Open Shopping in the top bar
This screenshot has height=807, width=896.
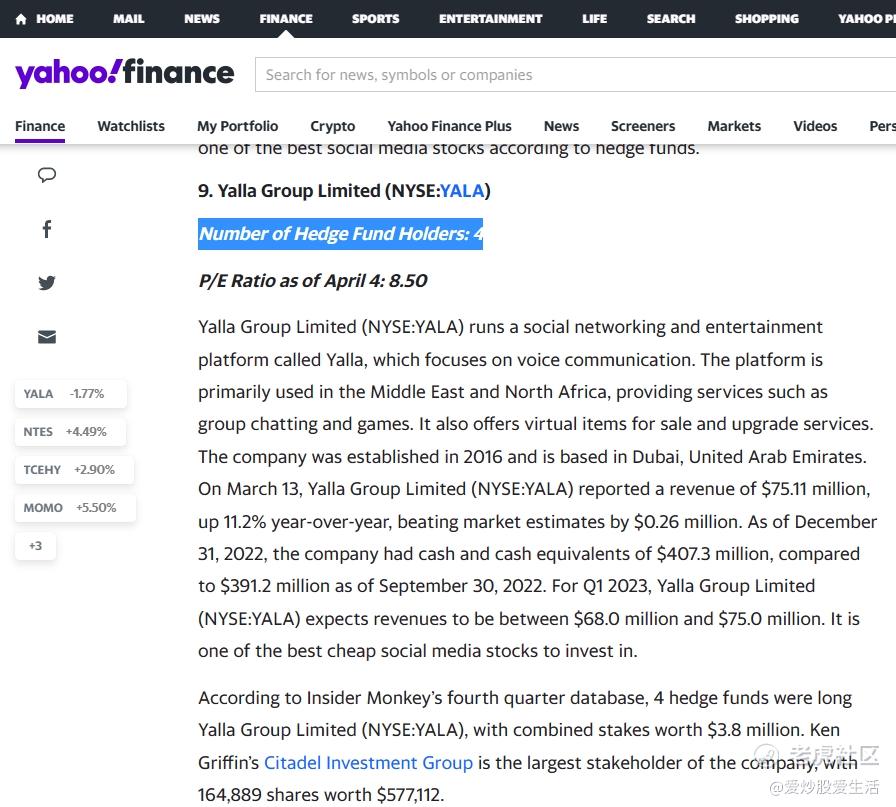[x=767, y=19]
